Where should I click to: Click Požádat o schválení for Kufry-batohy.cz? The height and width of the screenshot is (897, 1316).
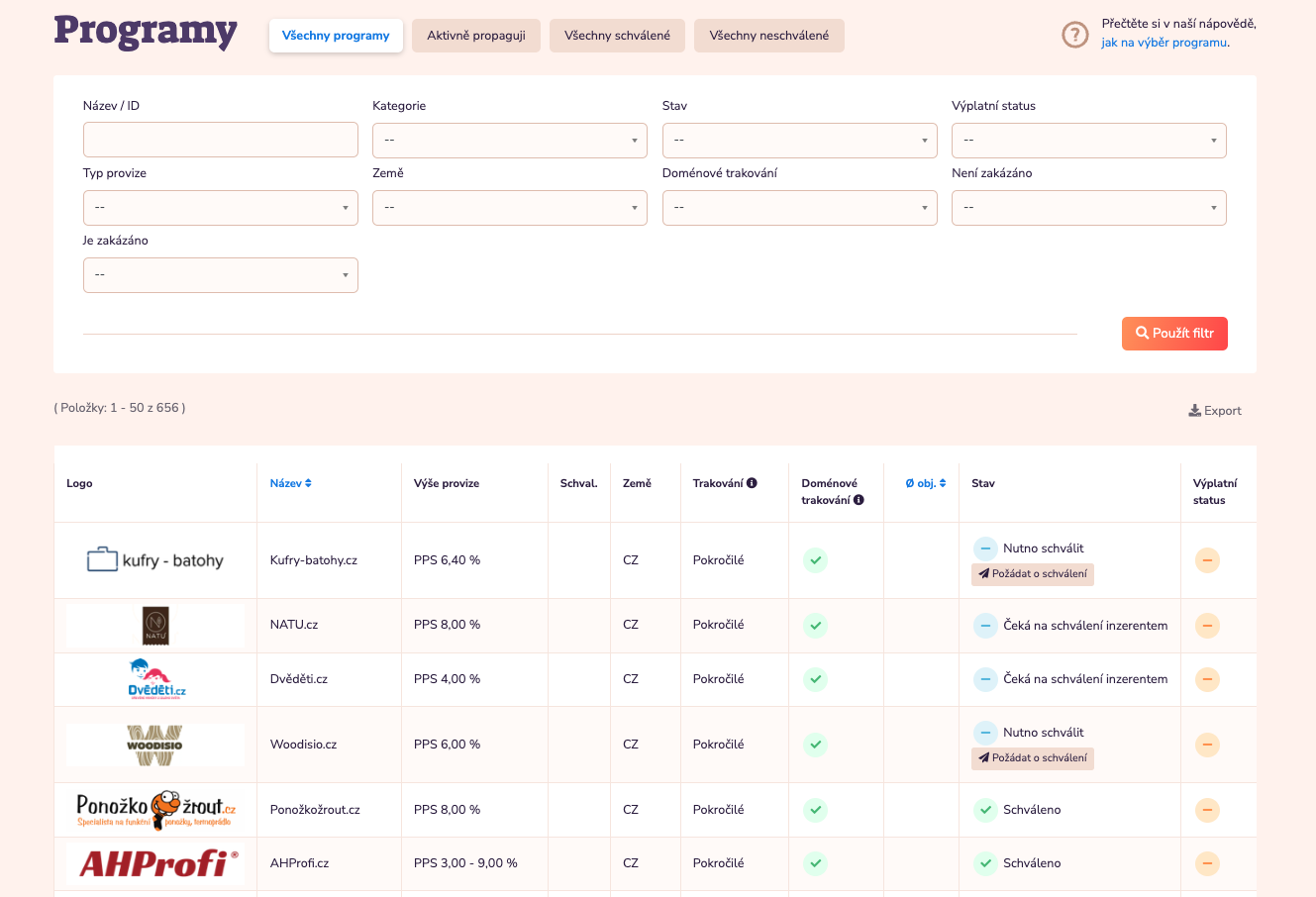[x=1033, y=574]
